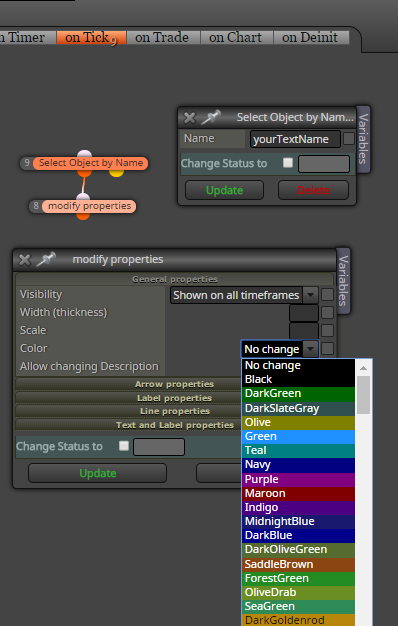Switch to the on Chart tab
The width and height of the screenshot is (398, 626).
[236, 38]
